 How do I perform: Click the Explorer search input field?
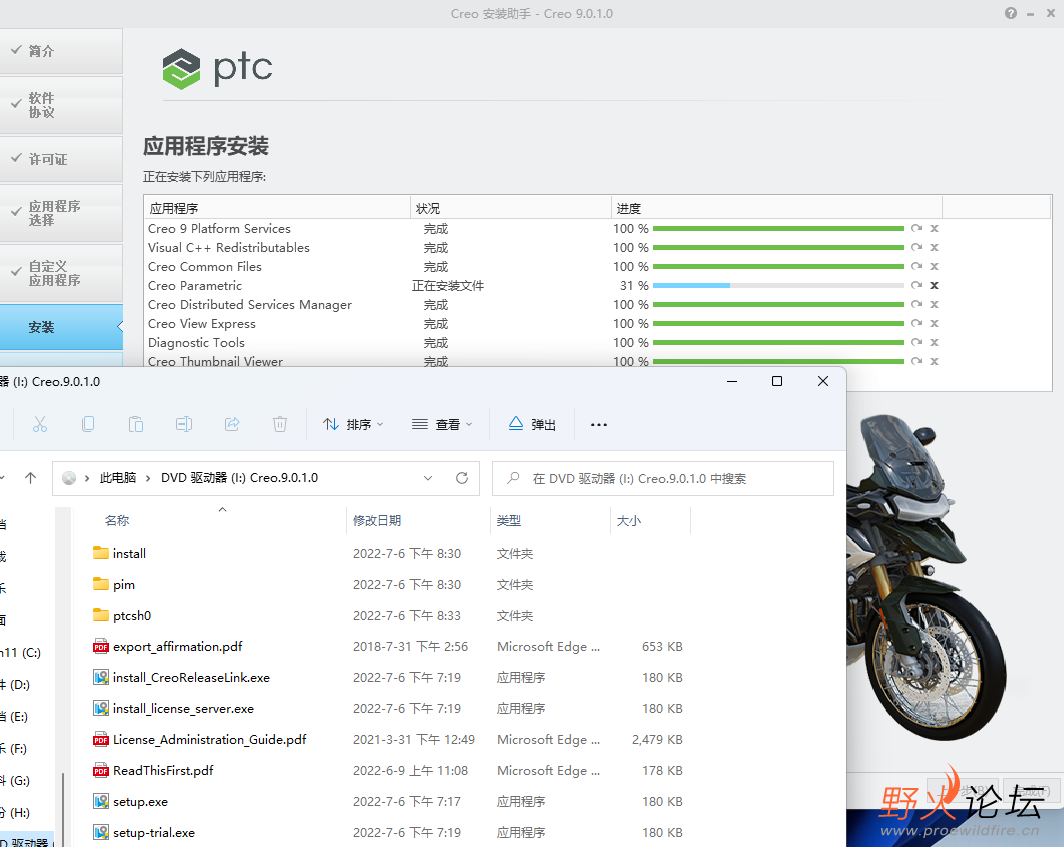[x=662, y=478]
